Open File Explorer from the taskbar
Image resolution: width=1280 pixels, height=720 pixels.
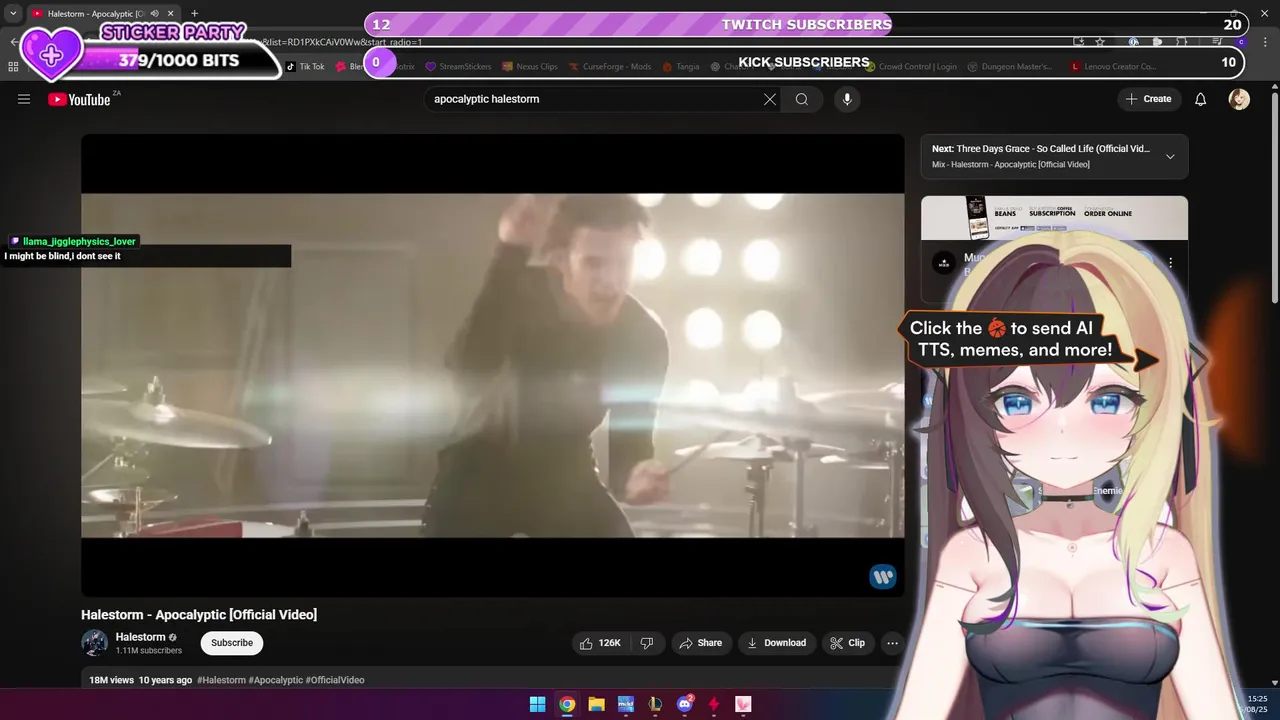click(x=596, y=704)
